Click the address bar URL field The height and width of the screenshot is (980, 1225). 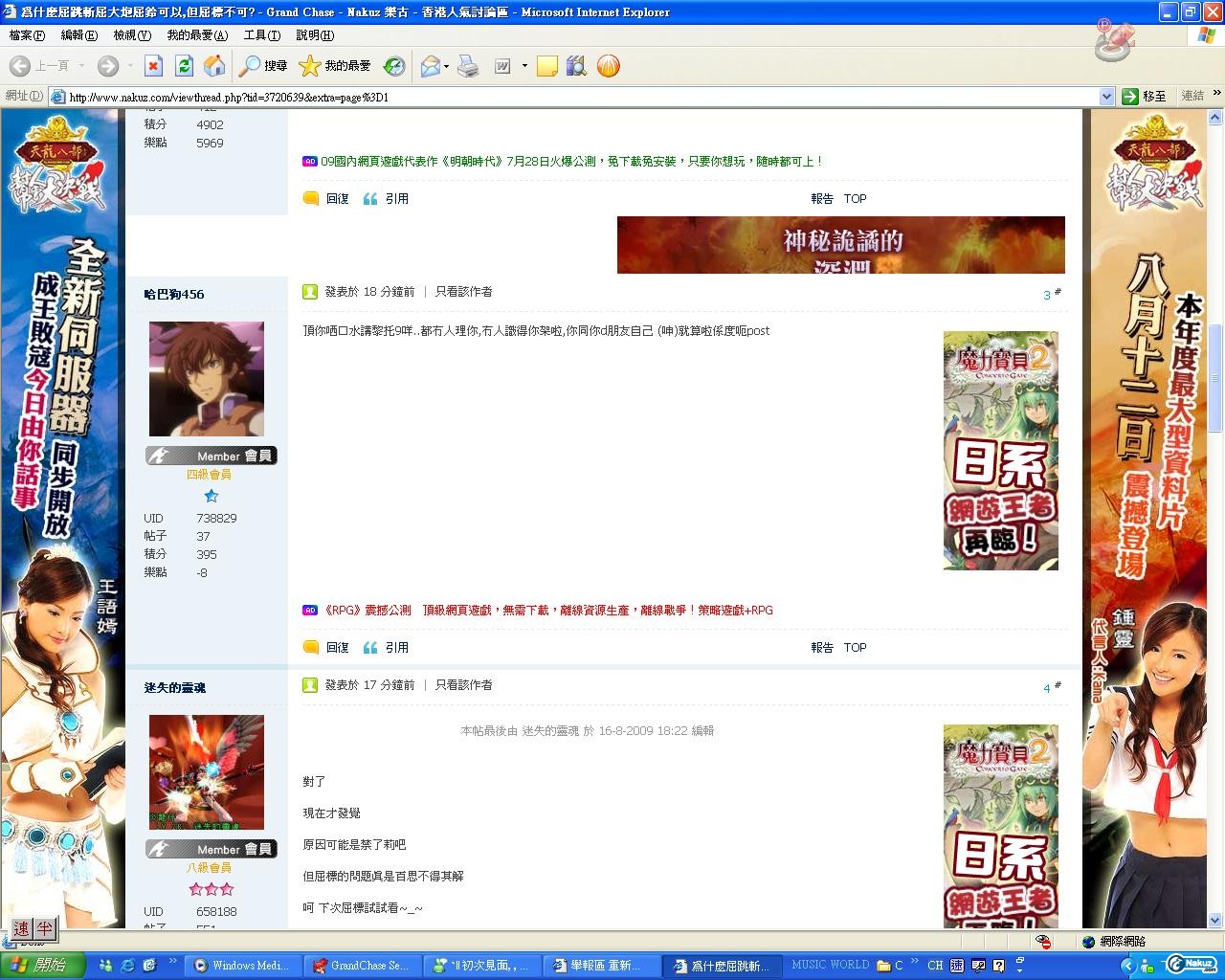point(582,97)
